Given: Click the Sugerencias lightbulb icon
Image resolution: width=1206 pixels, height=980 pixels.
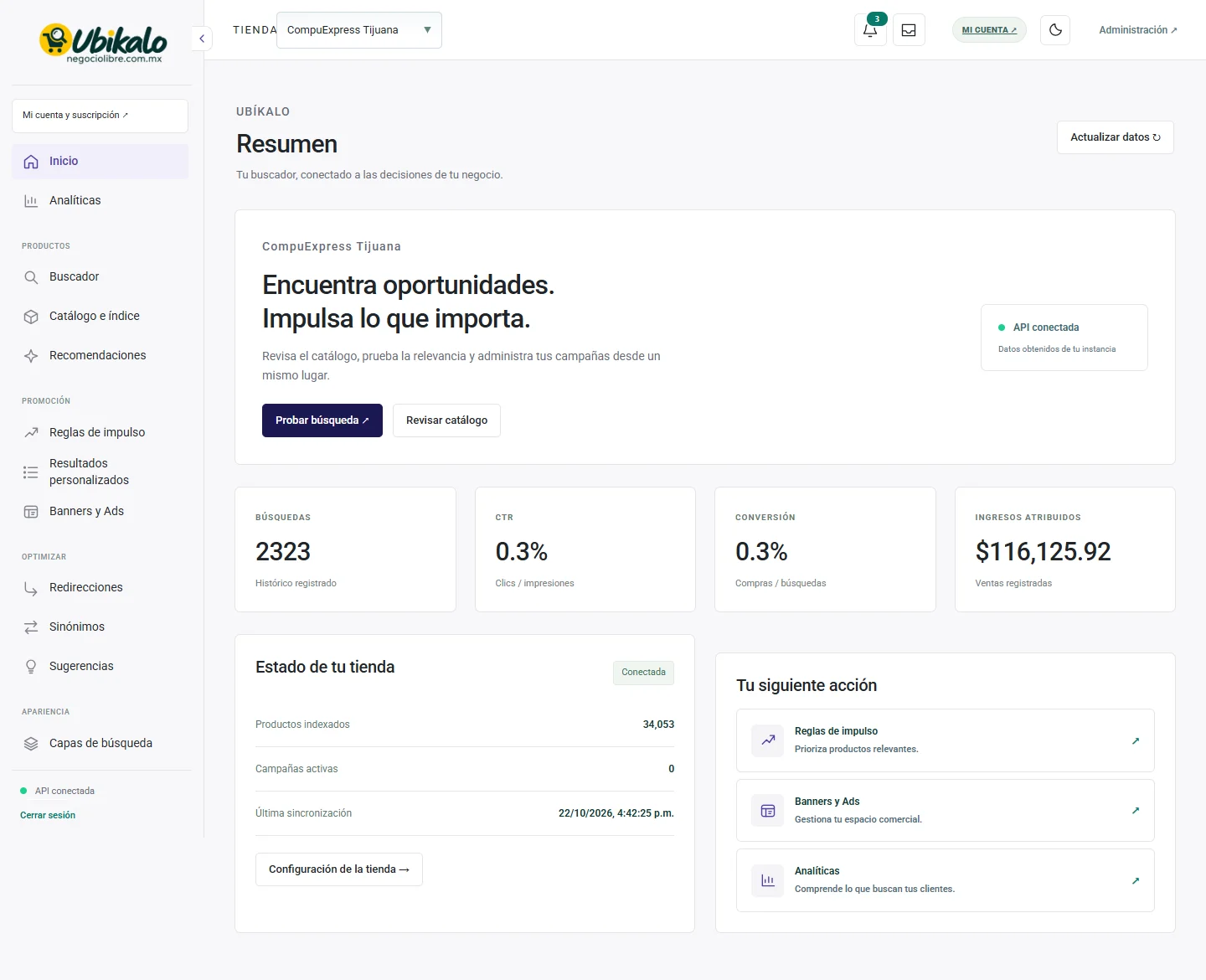Looking at the screenshot, I should 31,667.
